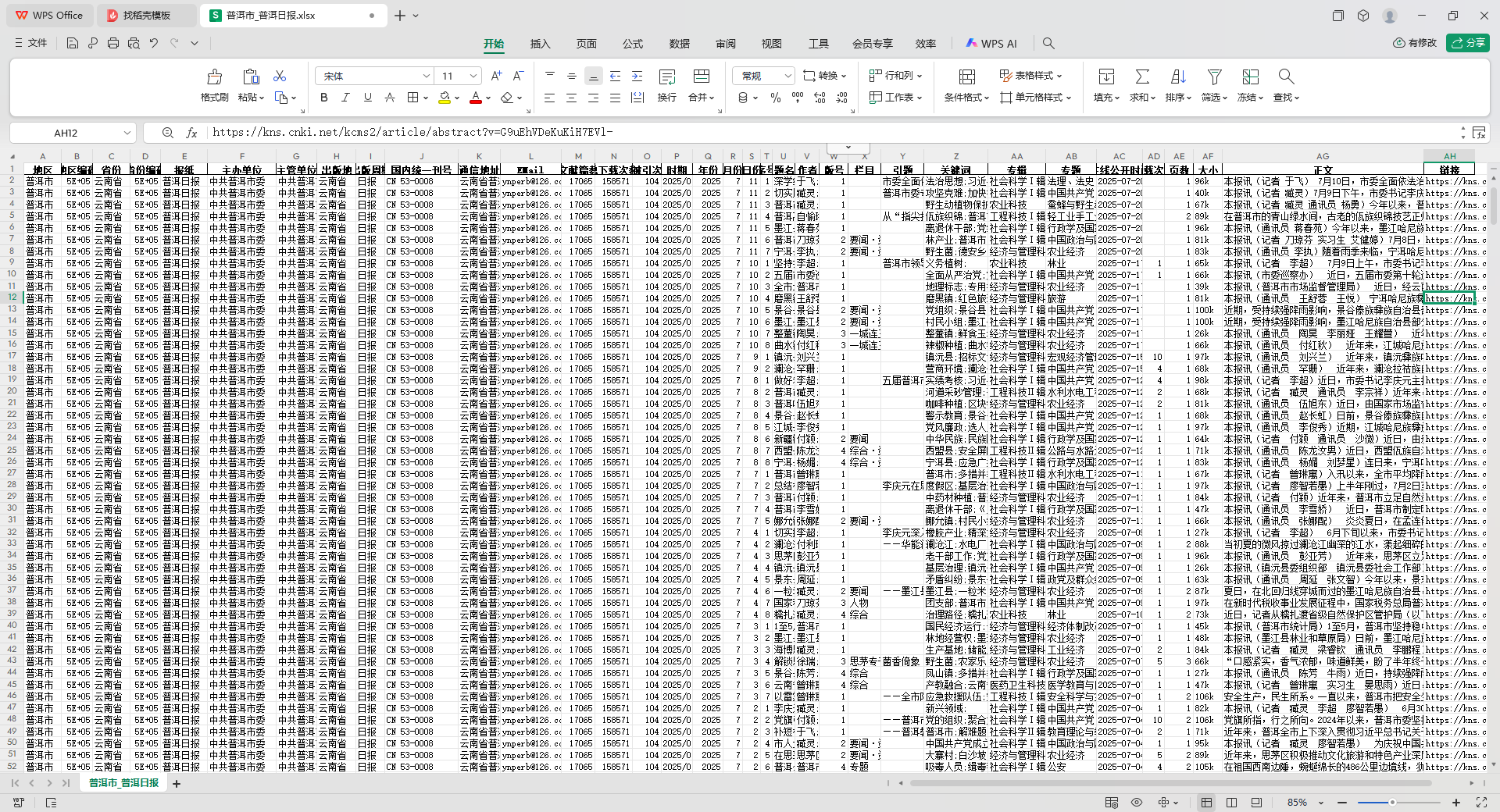Viewport: 1500px width, 812px height.
Task: Click the eye protection mode icon
Action: (x=1137, y=803)
